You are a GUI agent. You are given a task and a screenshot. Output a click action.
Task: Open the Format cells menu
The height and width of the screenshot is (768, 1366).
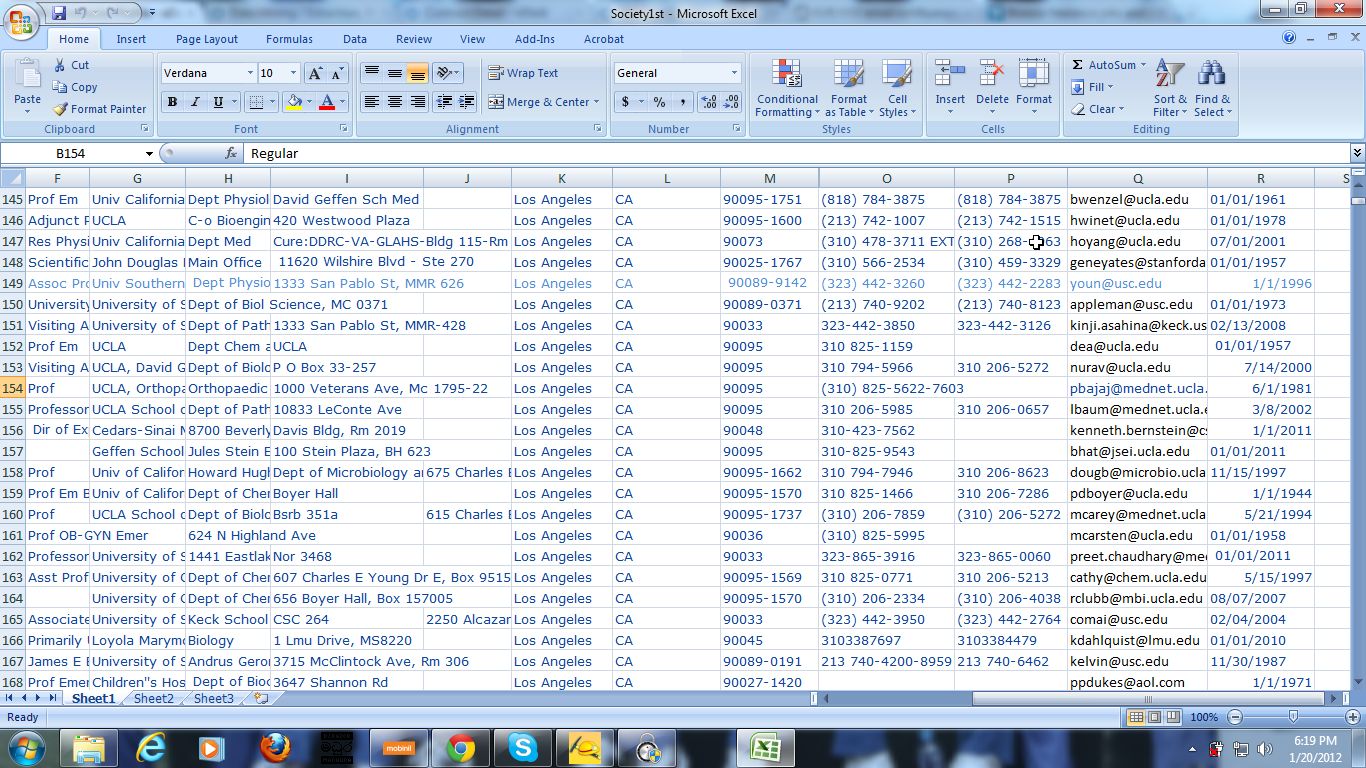1034,88
